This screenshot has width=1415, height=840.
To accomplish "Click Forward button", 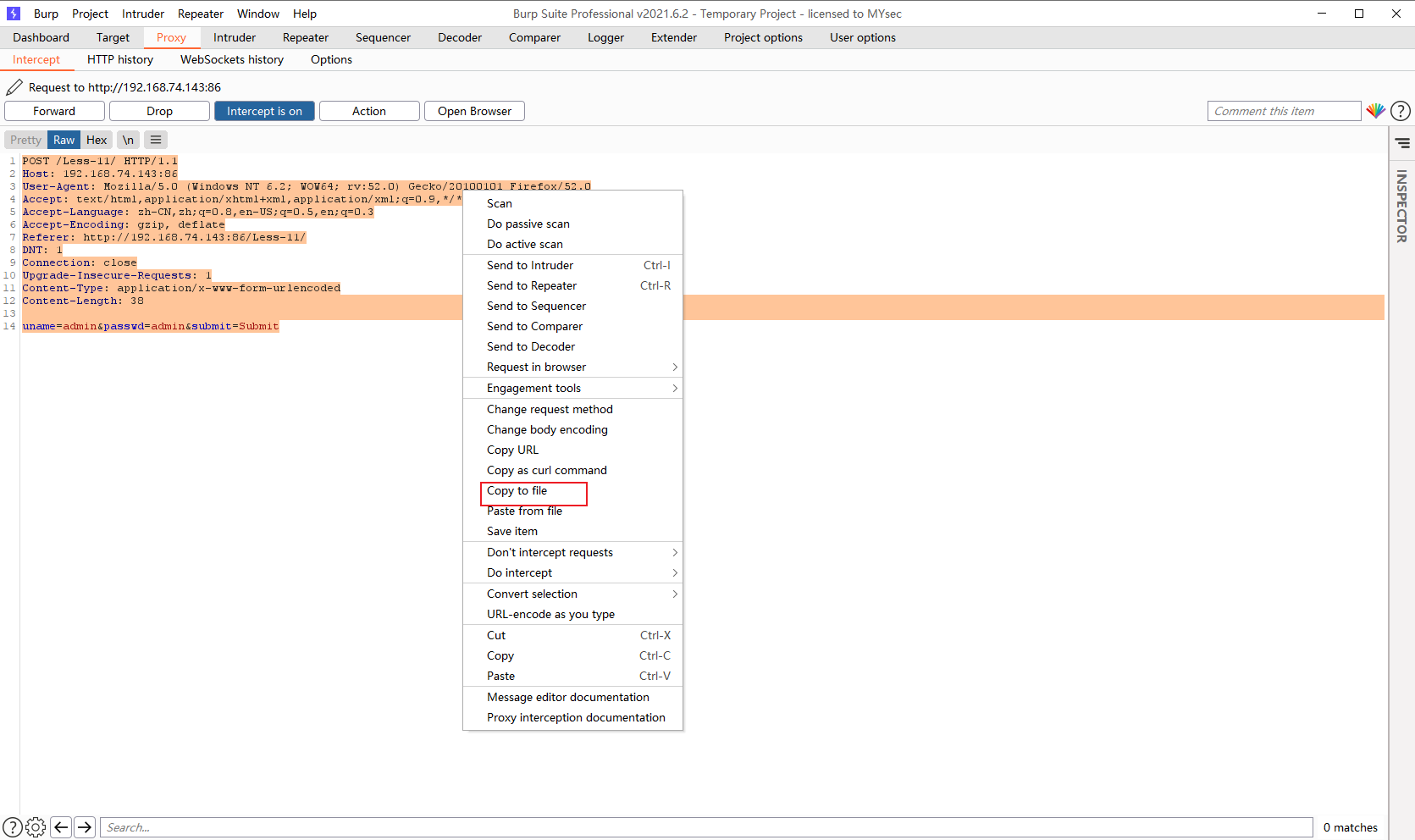I will coord(54,111).
